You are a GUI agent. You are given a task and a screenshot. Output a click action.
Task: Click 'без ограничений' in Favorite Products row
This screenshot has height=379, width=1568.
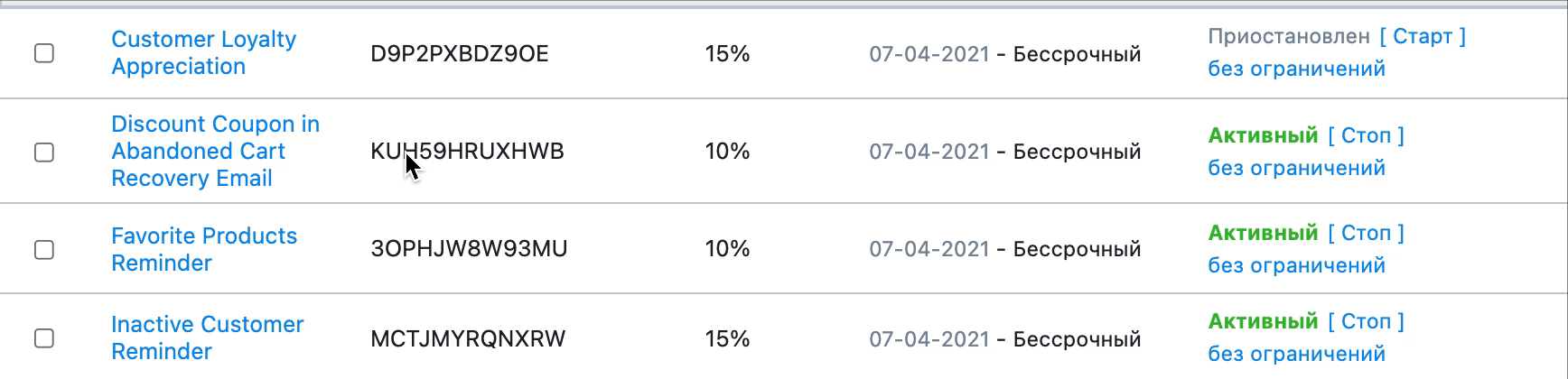[1296, 265]
